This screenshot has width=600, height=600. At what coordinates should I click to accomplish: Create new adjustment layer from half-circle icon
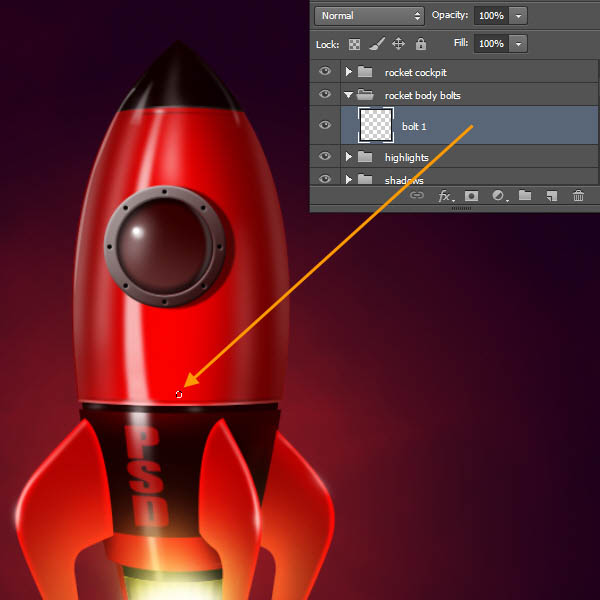(498, 196)
